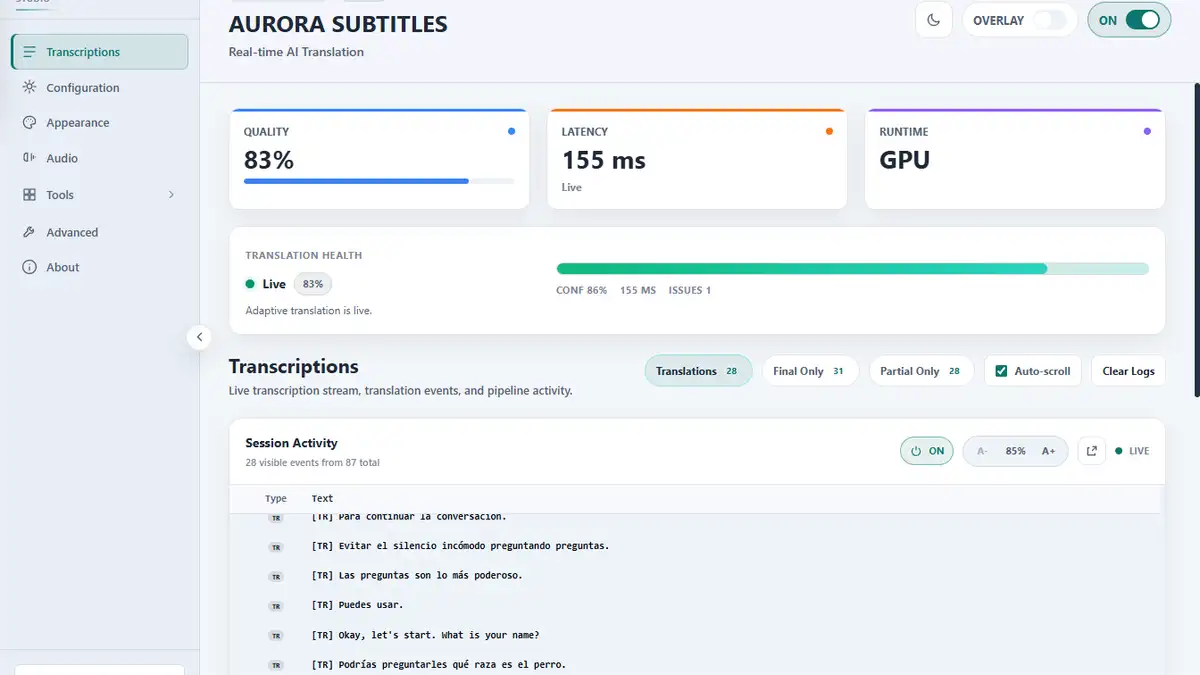1200x675 pixels.
Task: Select the Partial Only 28 filter
Action: point(921,371)
